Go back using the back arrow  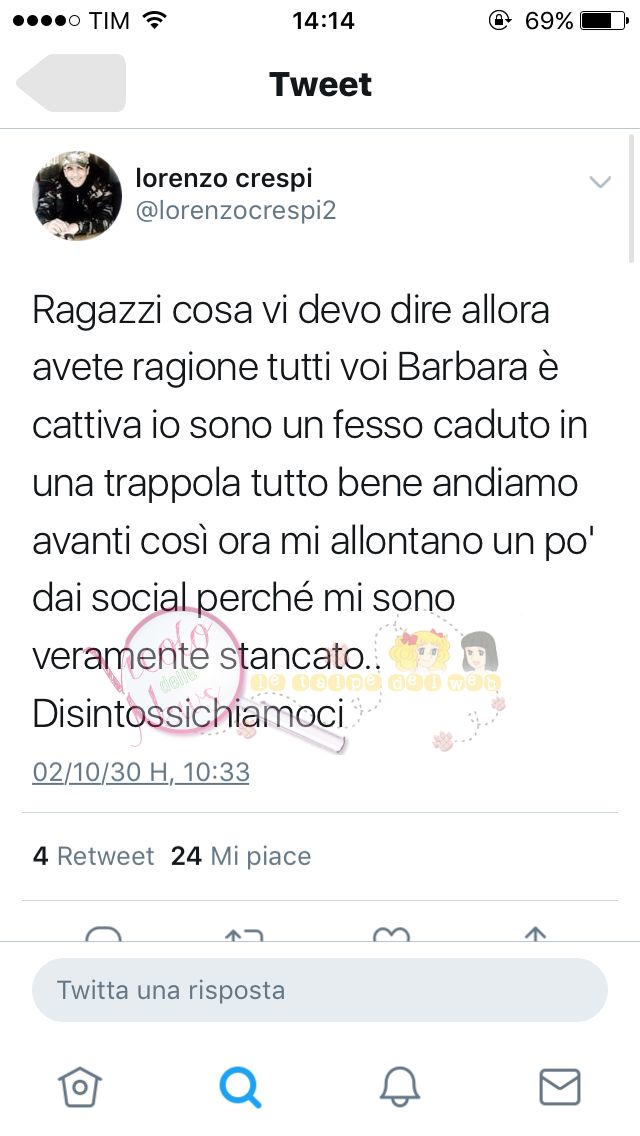point(71,83)
